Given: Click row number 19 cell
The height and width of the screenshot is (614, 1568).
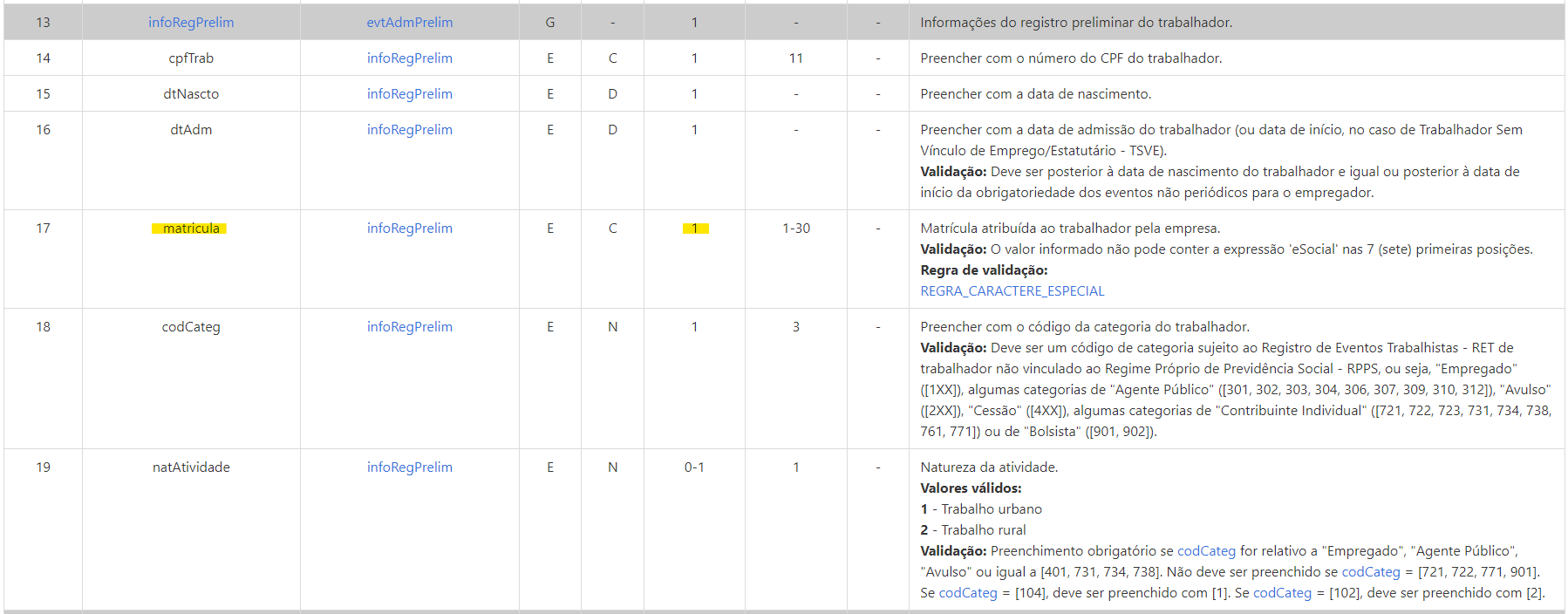Looking at the screenshot, I should 43,529.
